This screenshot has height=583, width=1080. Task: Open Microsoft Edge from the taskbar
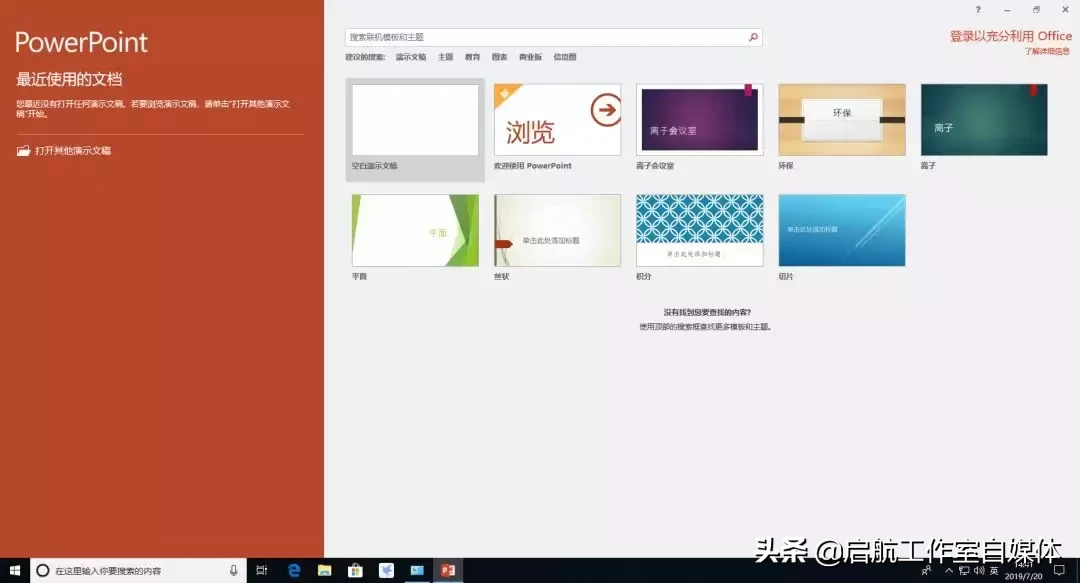pyautogui.click(x=293, y=571)
